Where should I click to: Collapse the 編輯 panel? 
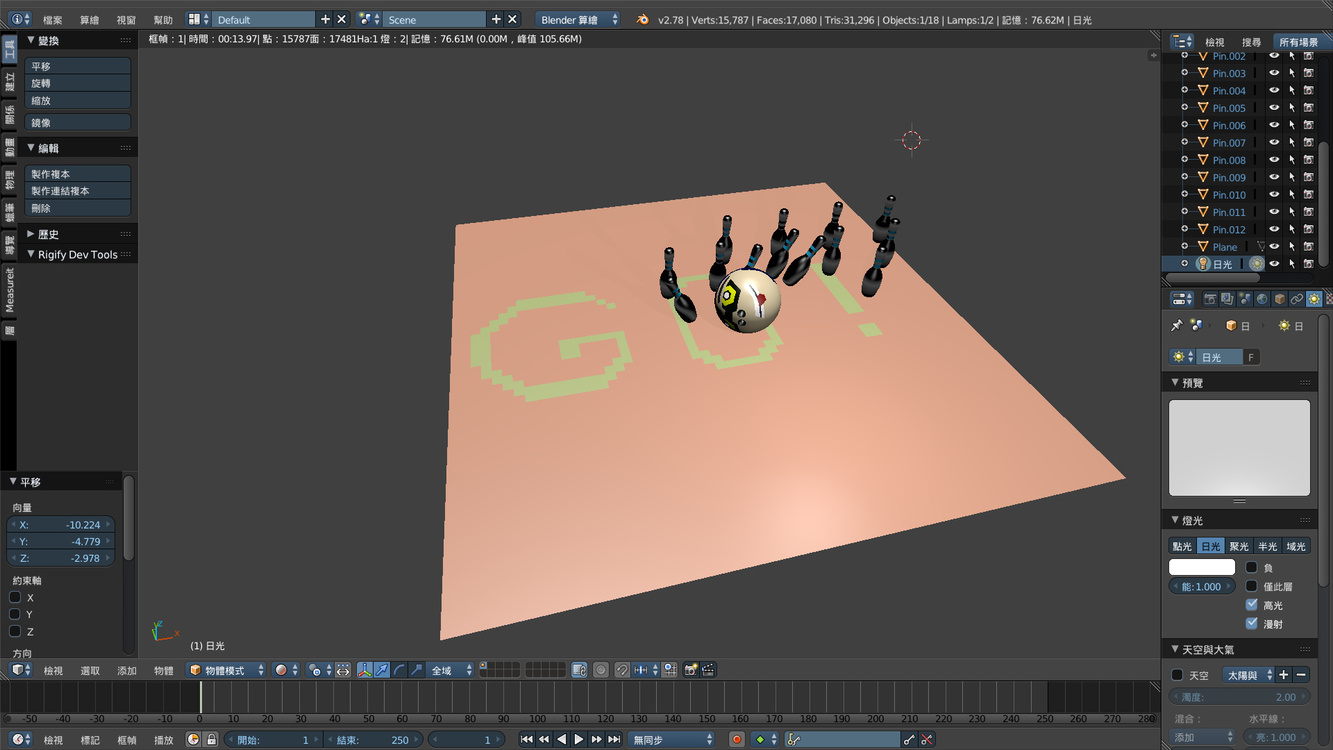pyautogui.click(x=31, y=148)
